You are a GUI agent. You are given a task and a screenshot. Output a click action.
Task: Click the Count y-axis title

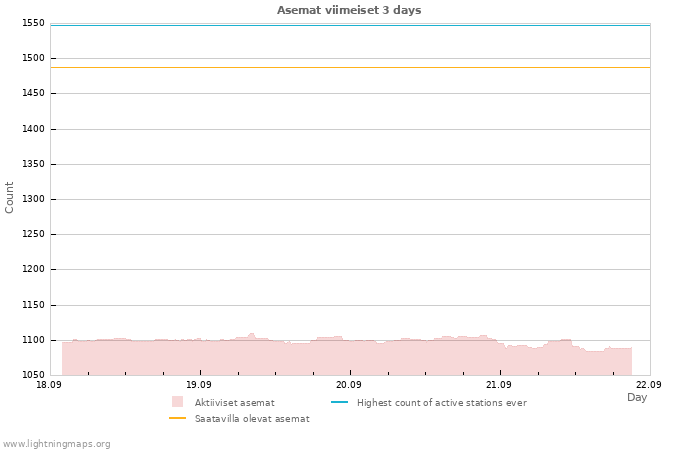[9, 198]
